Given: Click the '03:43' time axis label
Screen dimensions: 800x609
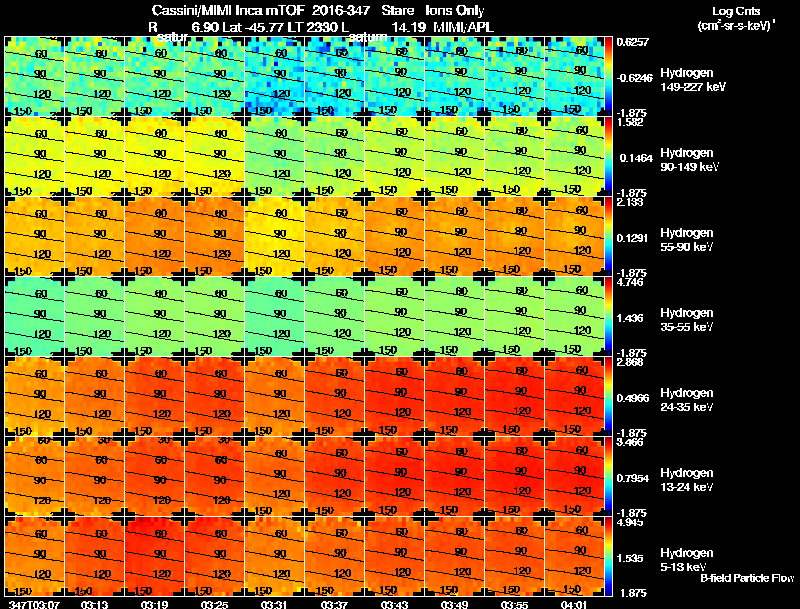Looking at the screenshot, I should [394, 604].
